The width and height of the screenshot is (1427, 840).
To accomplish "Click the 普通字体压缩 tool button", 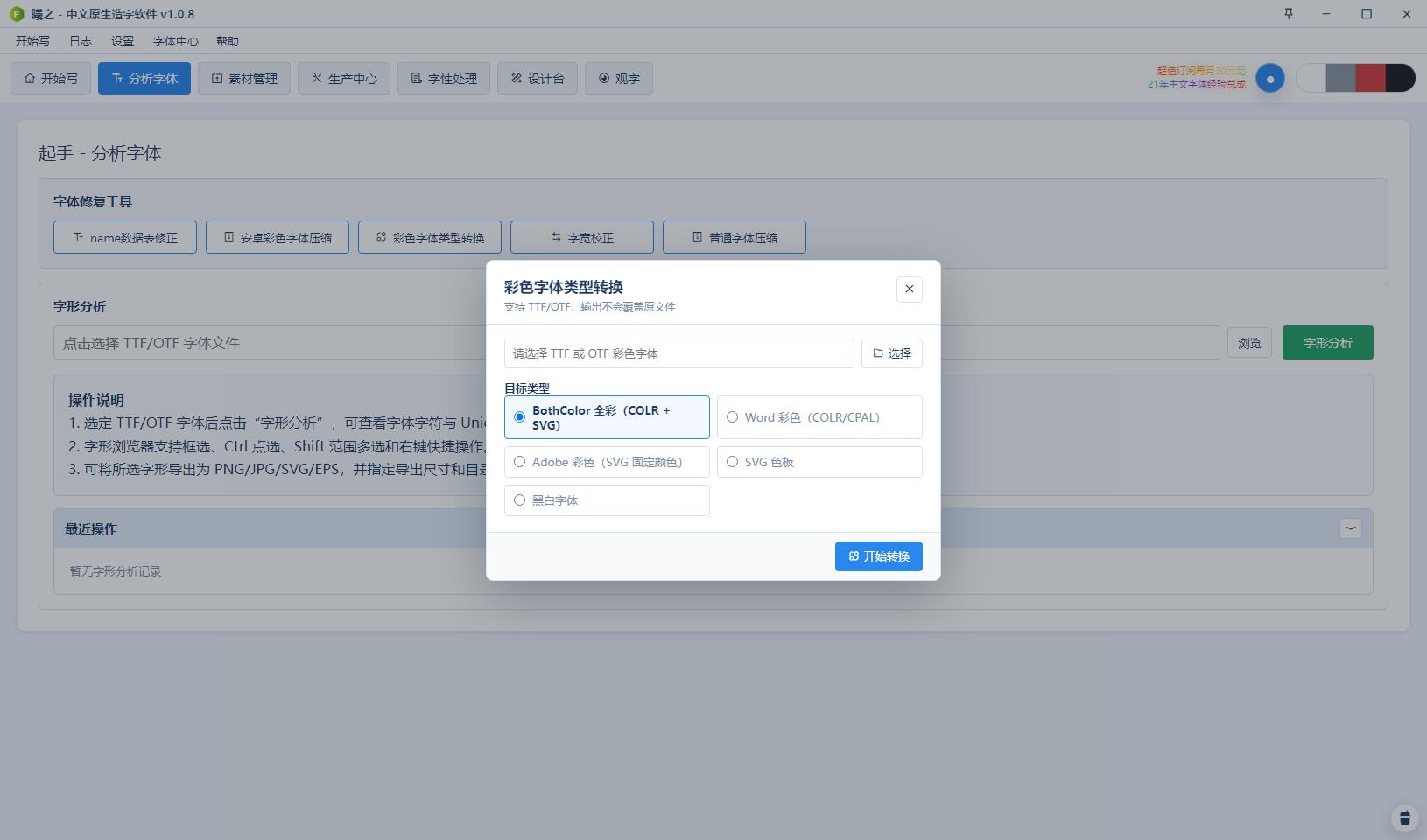I will coord(735,237).
